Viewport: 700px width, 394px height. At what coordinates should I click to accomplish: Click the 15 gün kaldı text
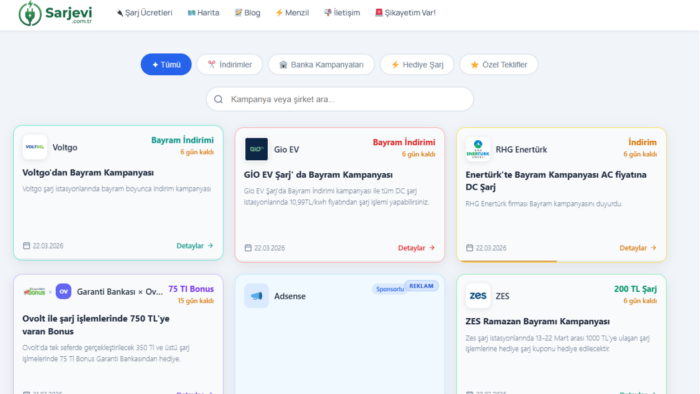tap(196, 301)
